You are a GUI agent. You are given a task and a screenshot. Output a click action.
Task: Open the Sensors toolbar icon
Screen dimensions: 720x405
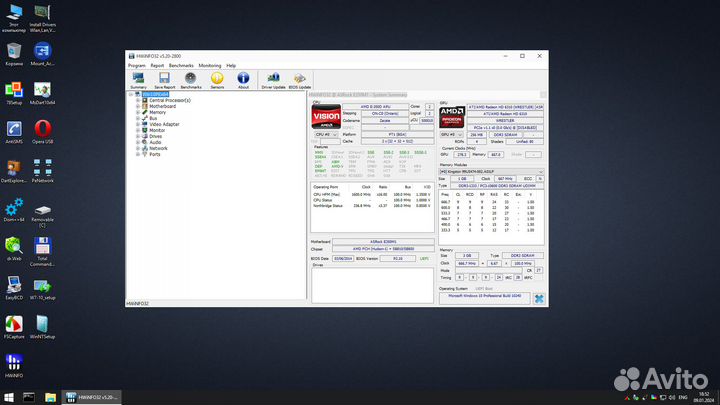point(217,80)
